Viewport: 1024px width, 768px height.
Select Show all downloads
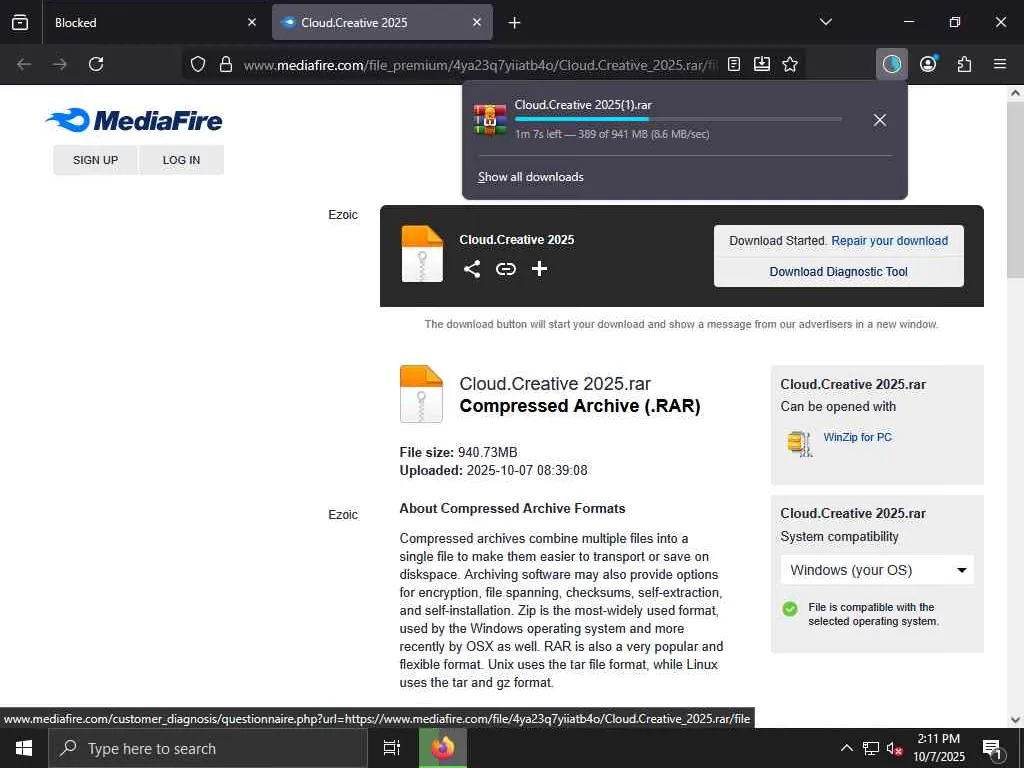[x=530, y=177]
